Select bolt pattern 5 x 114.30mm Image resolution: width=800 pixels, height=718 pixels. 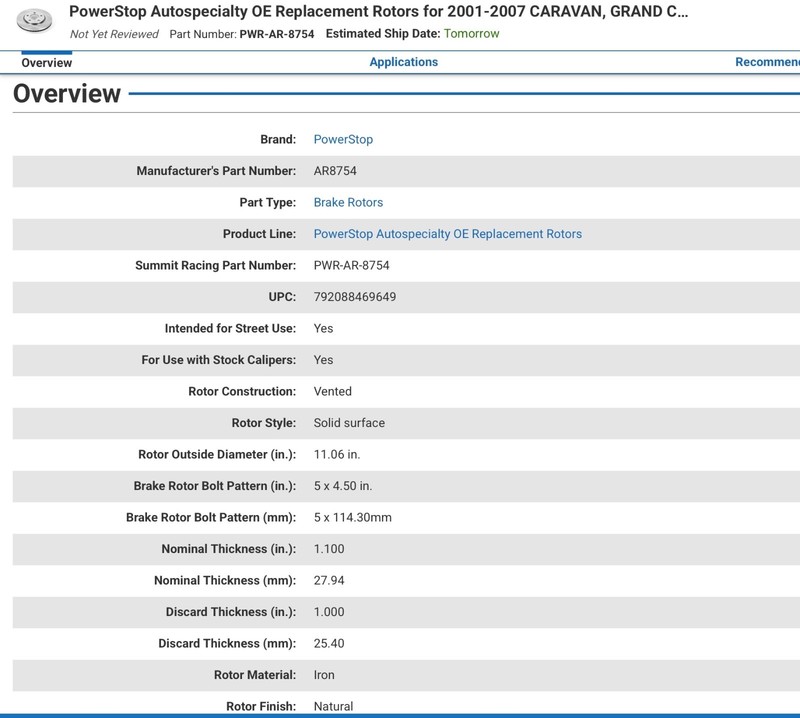[353, 517]
